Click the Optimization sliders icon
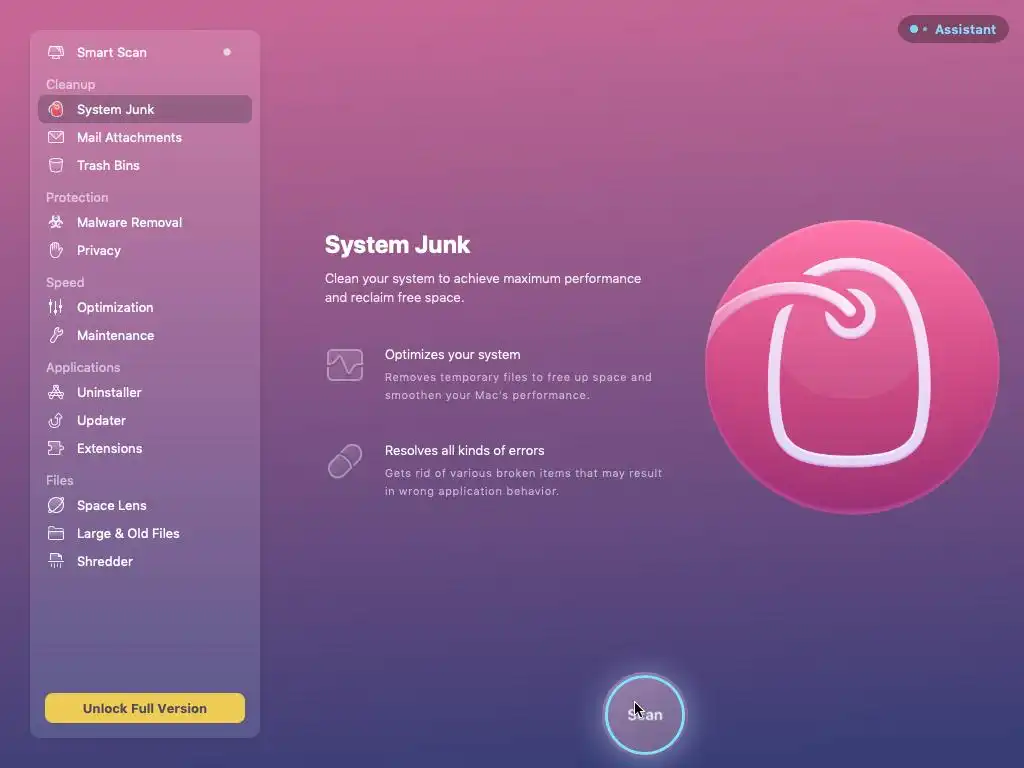 coord(56,307)
